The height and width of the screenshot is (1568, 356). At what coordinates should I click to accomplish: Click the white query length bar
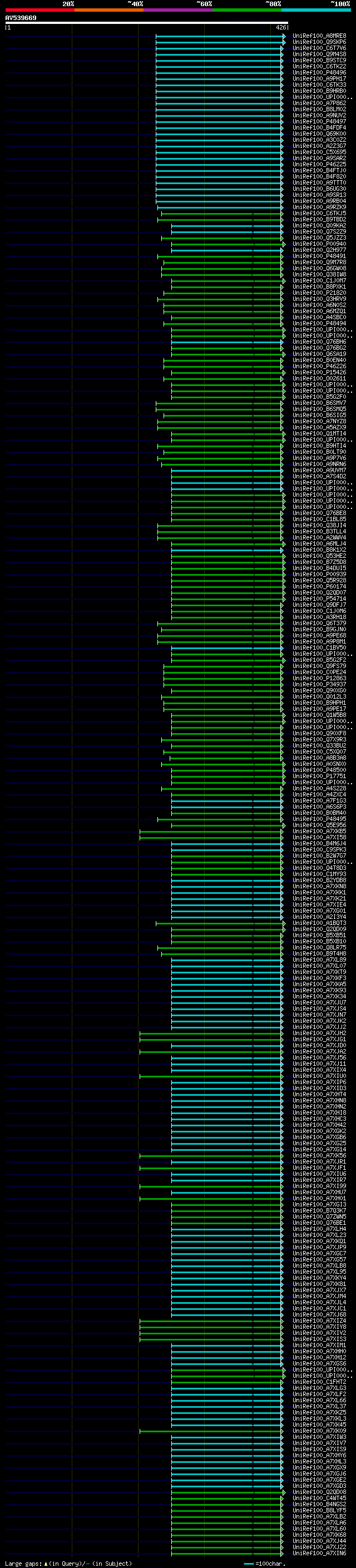147,22
